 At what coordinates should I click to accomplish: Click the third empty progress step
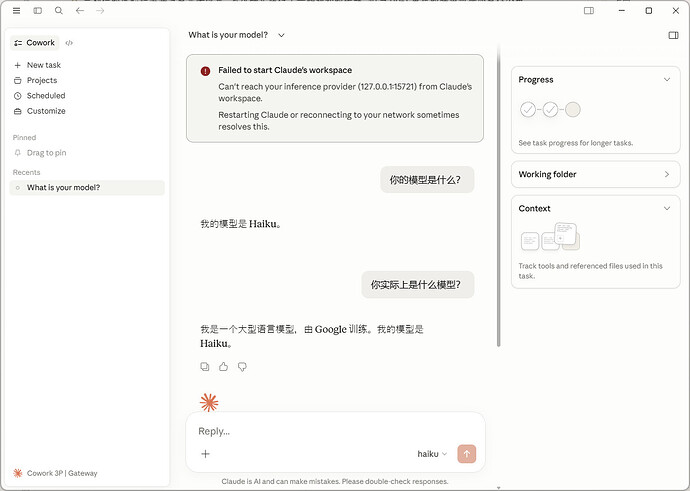[x=573, y=109]
